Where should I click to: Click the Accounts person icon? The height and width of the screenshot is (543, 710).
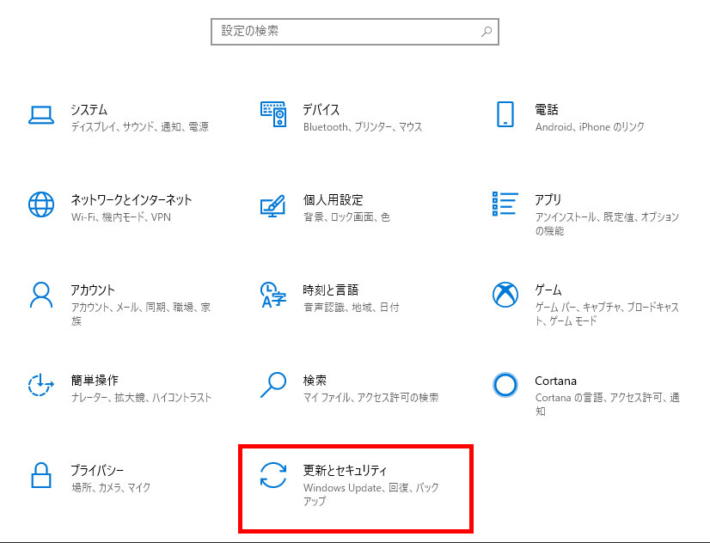(41, 295)
